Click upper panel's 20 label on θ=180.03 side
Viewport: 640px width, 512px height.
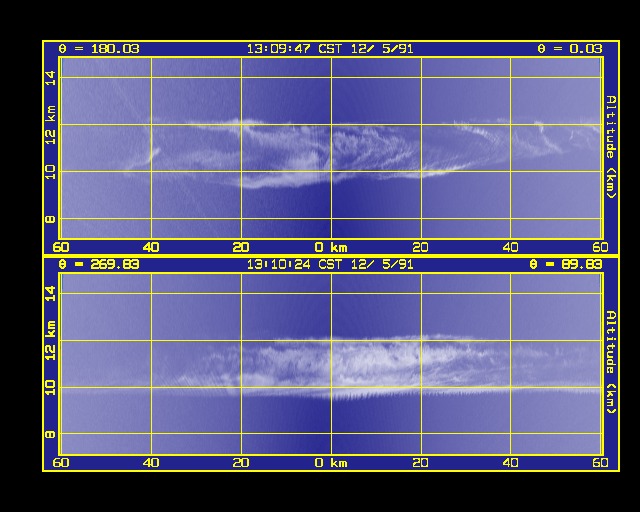[241, 247]
